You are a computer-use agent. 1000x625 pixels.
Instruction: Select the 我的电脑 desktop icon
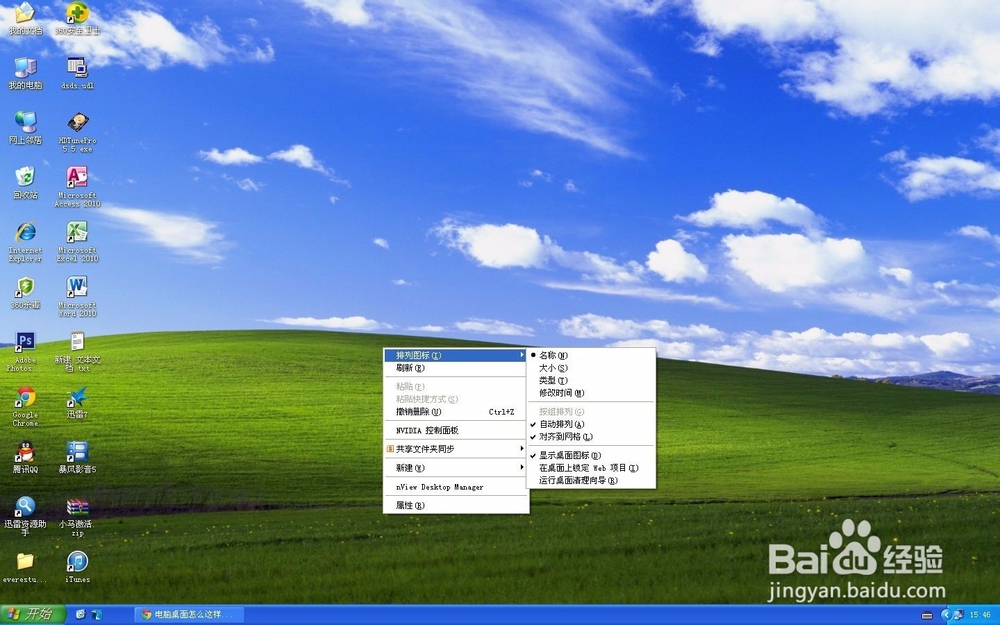25,73
